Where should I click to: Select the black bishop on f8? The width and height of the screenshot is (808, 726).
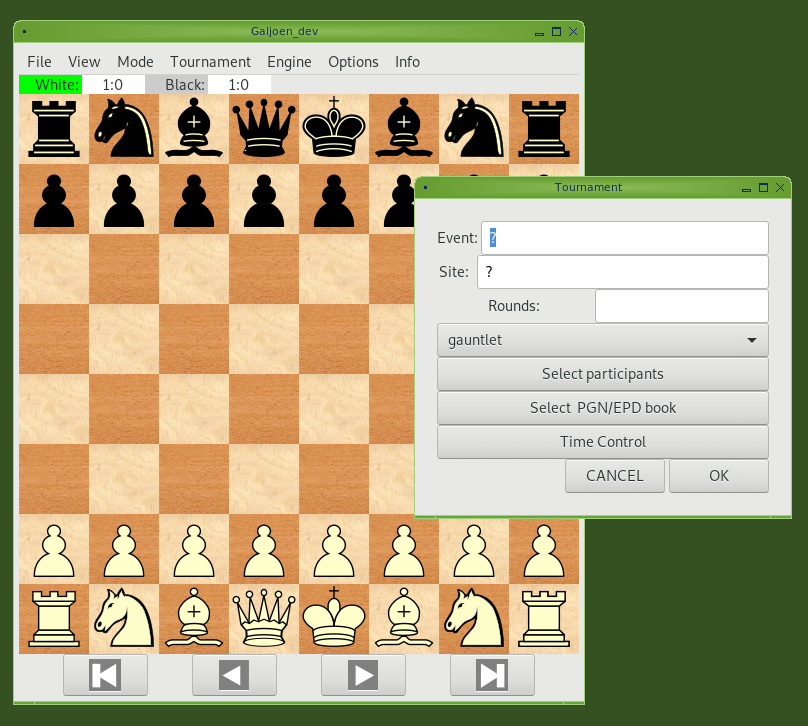click(404, 129)
